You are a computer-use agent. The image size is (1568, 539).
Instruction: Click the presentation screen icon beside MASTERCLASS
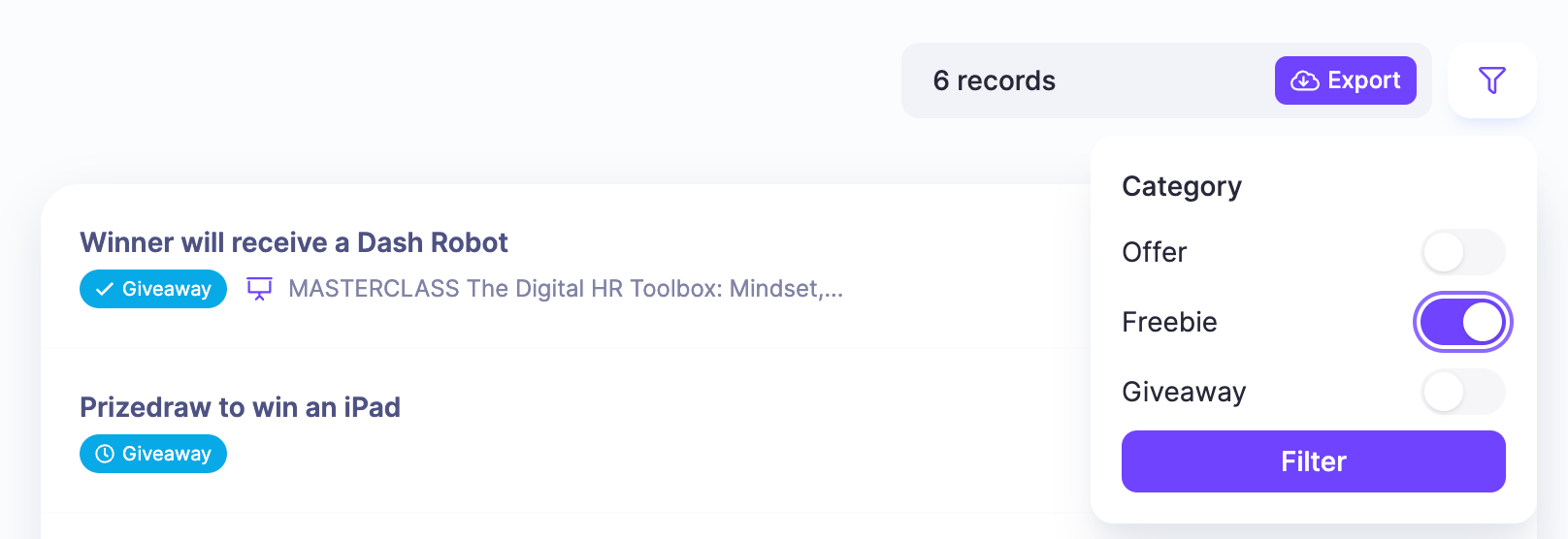pos(259,289)
